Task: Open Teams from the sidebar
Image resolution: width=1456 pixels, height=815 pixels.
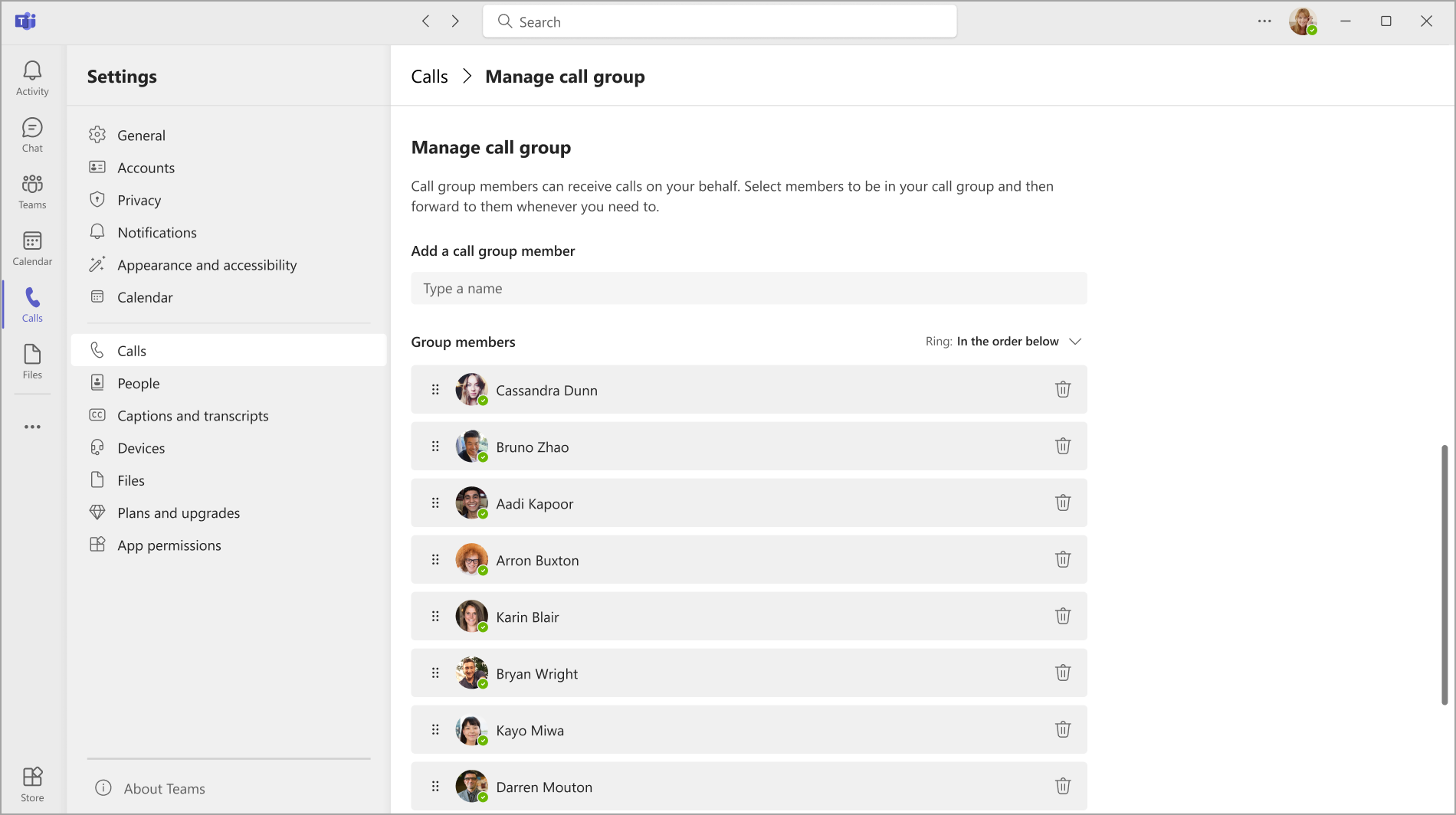Action: pos(32,191)
